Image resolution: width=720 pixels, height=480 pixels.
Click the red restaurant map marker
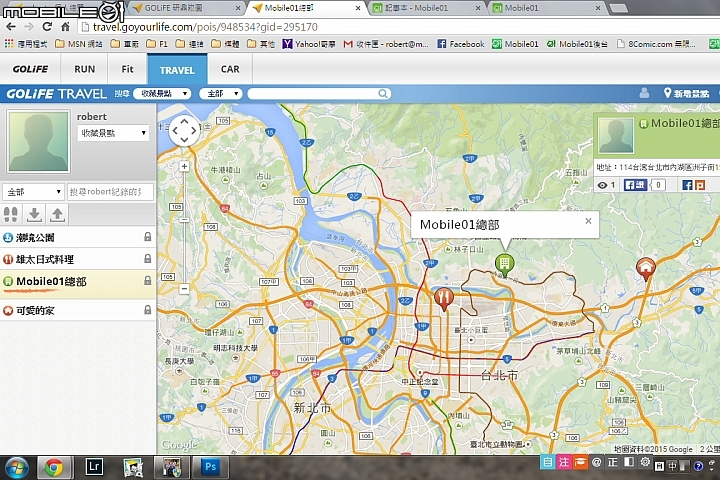pos(444,299)
